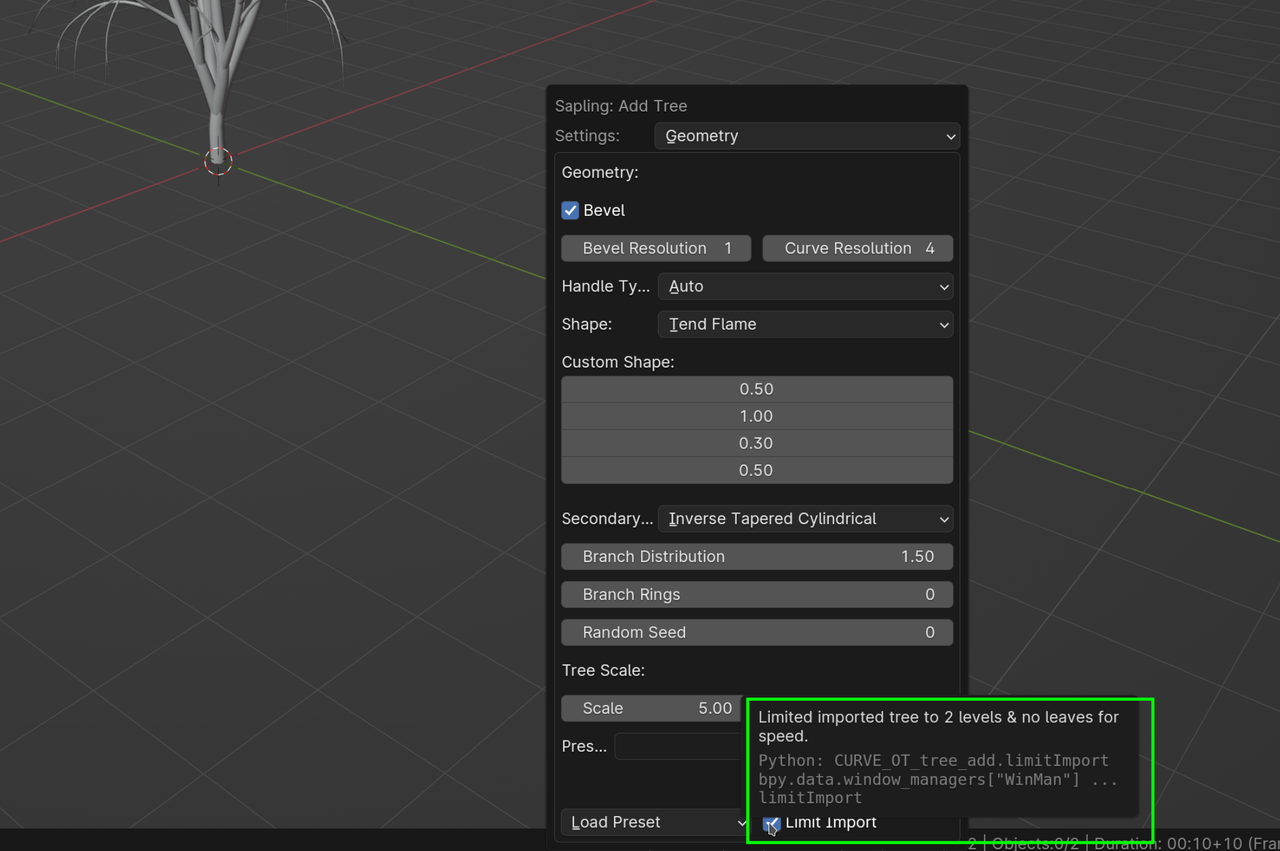The height and width of the screenshot is (851, 1280).
Task: Expand Secondary dropdown Inverse Tapered Cylindrical
Action: point(805,519)
